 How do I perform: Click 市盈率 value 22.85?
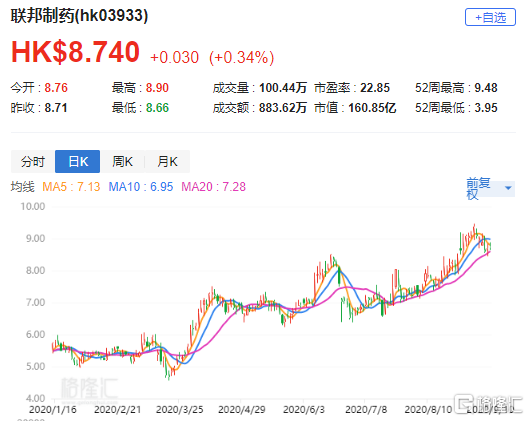click(375, 88)
